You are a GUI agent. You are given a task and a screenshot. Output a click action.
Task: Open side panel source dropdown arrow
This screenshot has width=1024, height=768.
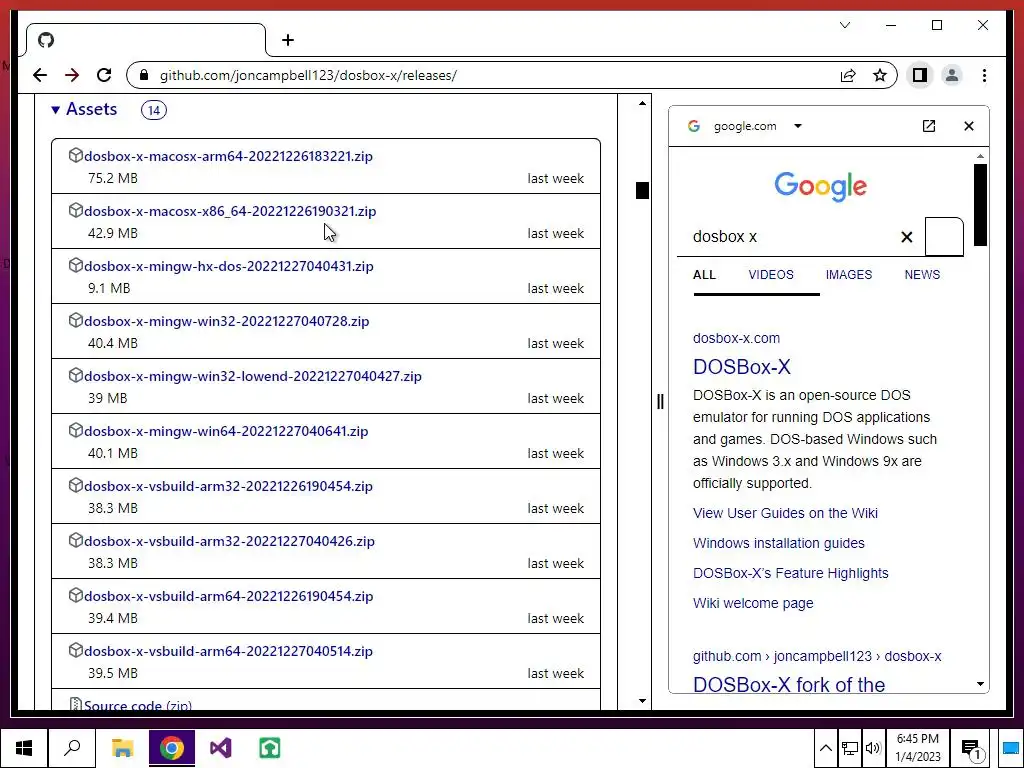coord(797,126)
